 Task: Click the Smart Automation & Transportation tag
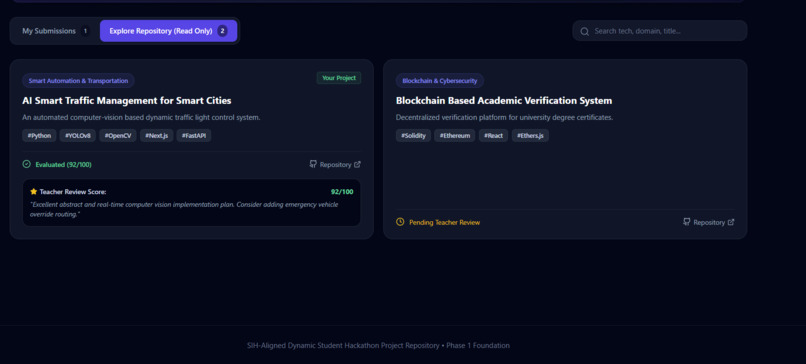(78, 81)
